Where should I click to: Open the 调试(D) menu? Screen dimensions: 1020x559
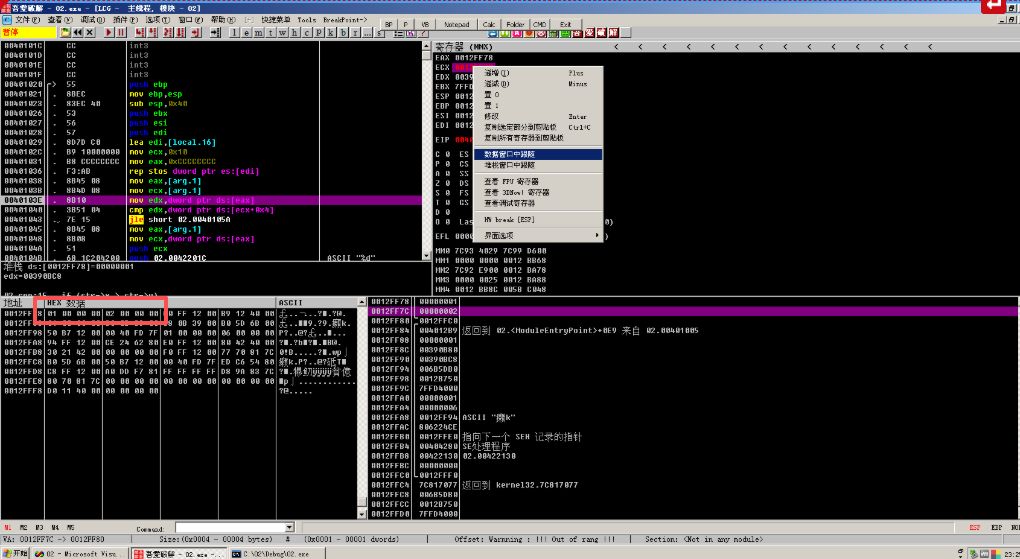pos(92,20)
